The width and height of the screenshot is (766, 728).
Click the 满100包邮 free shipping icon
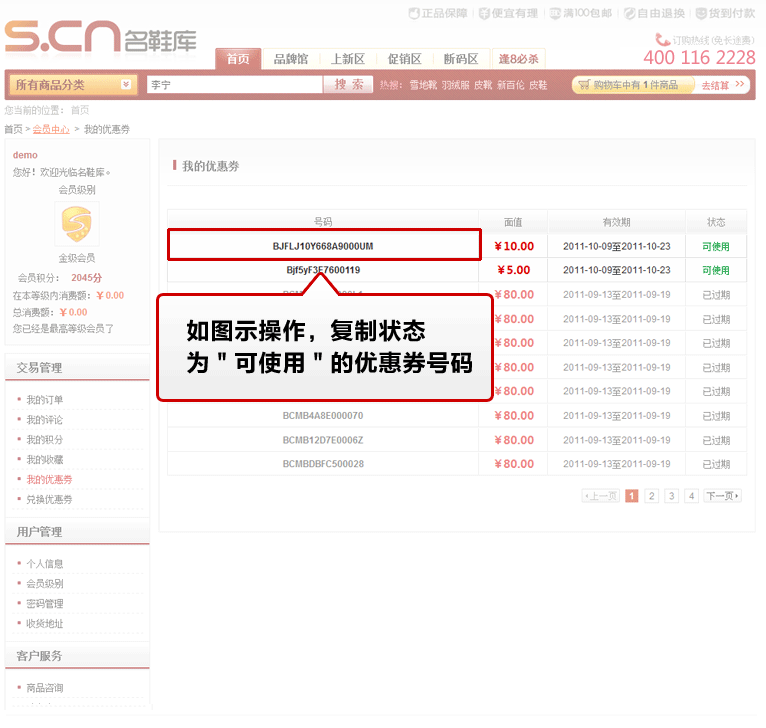554,13
